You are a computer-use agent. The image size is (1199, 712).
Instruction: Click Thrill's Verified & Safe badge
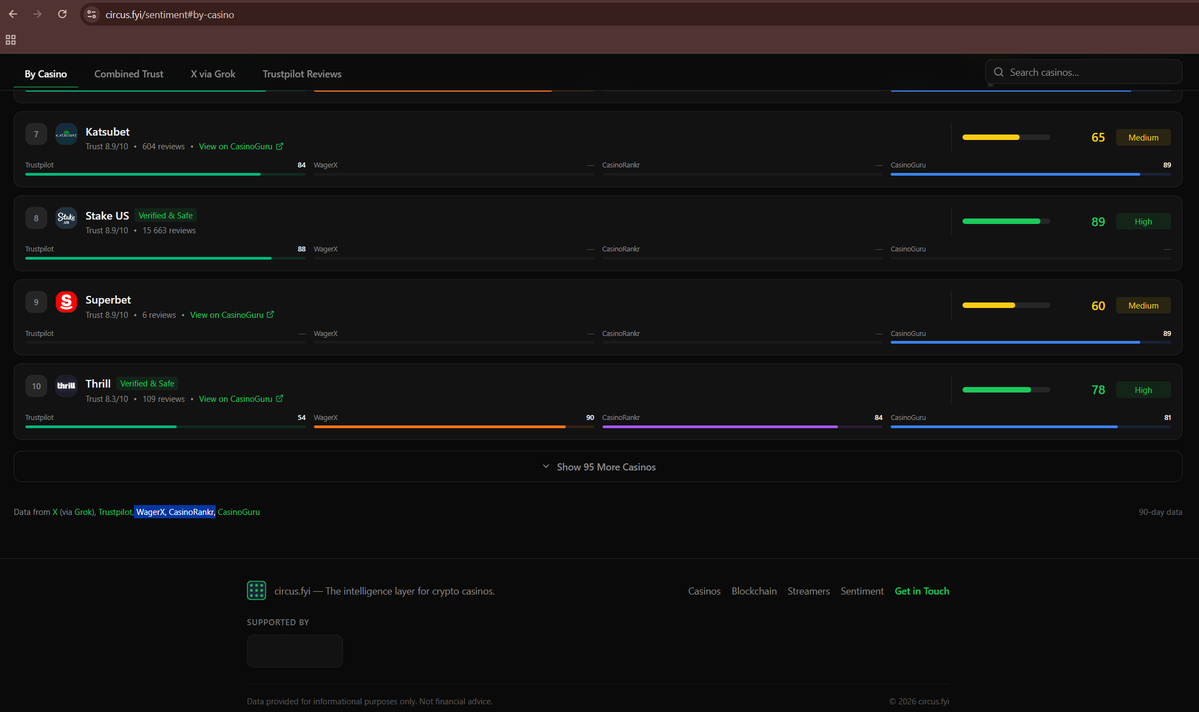tap(147, 384)
